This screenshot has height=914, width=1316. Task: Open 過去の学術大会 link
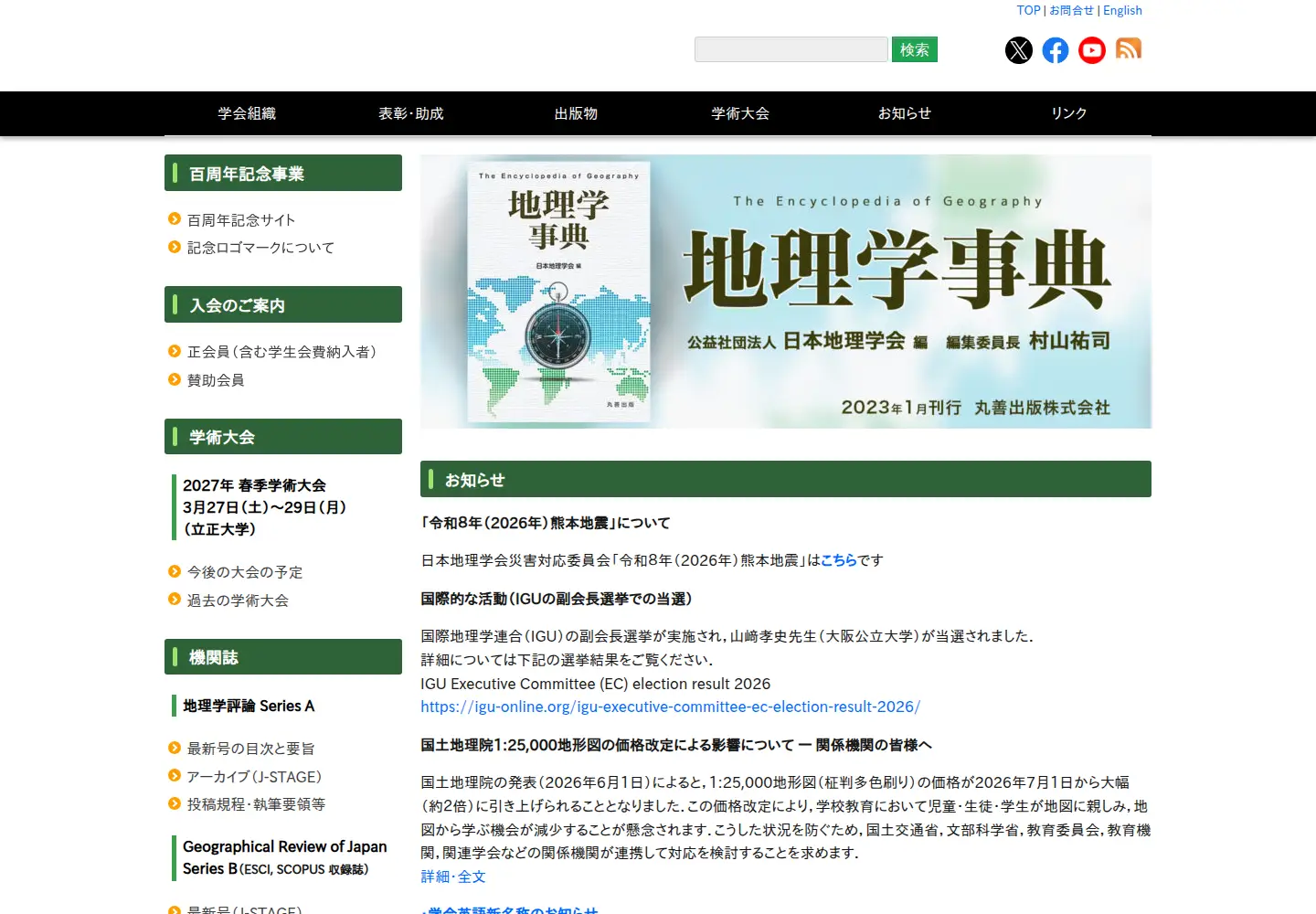coord(238,600)
